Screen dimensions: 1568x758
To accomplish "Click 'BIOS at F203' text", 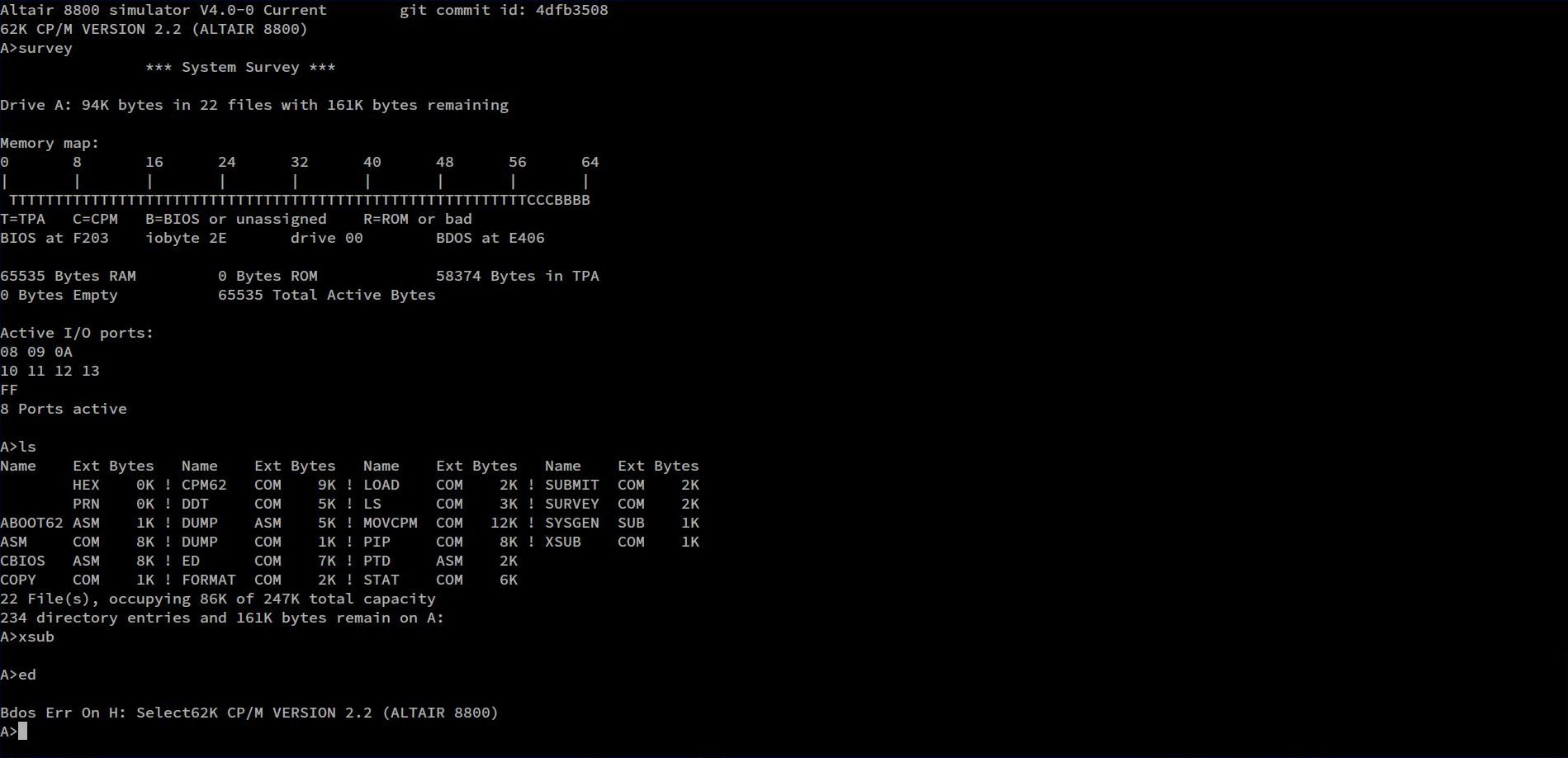I will coord(54,238).
